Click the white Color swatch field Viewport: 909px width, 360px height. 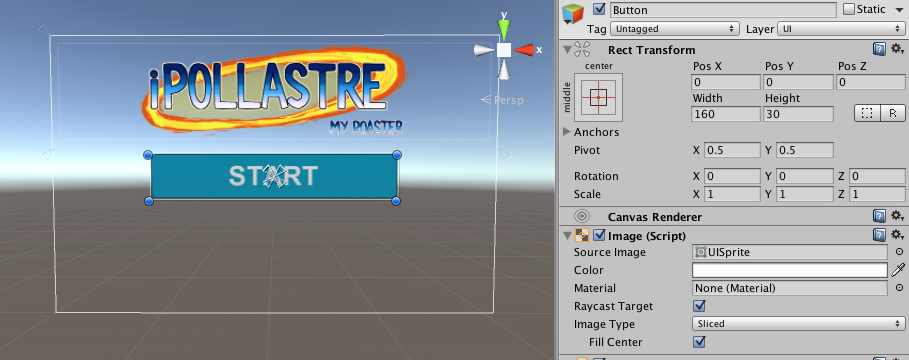pos(790,270)
